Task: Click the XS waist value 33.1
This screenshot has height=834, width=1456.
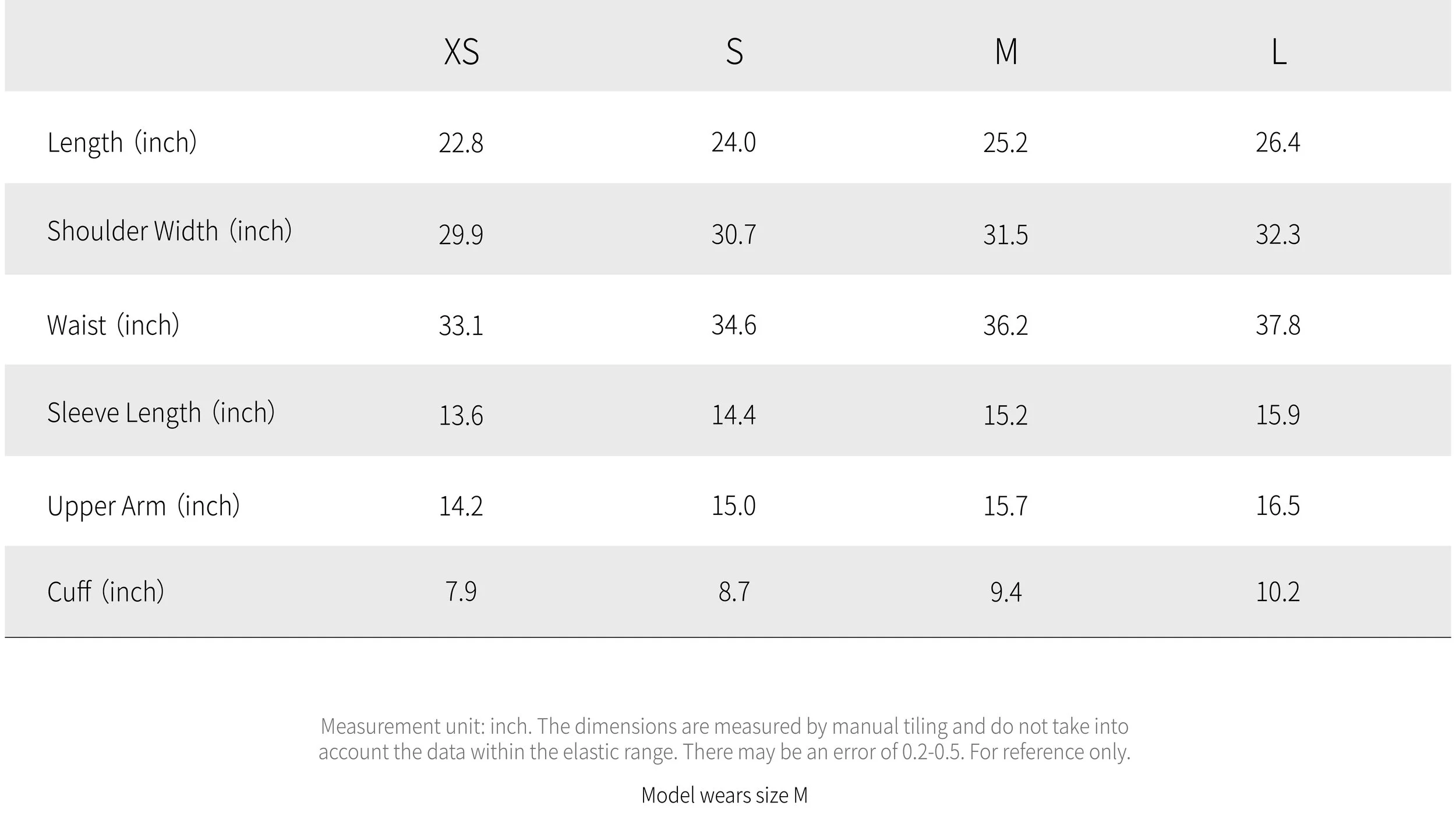Action: (x=461, y=325)
